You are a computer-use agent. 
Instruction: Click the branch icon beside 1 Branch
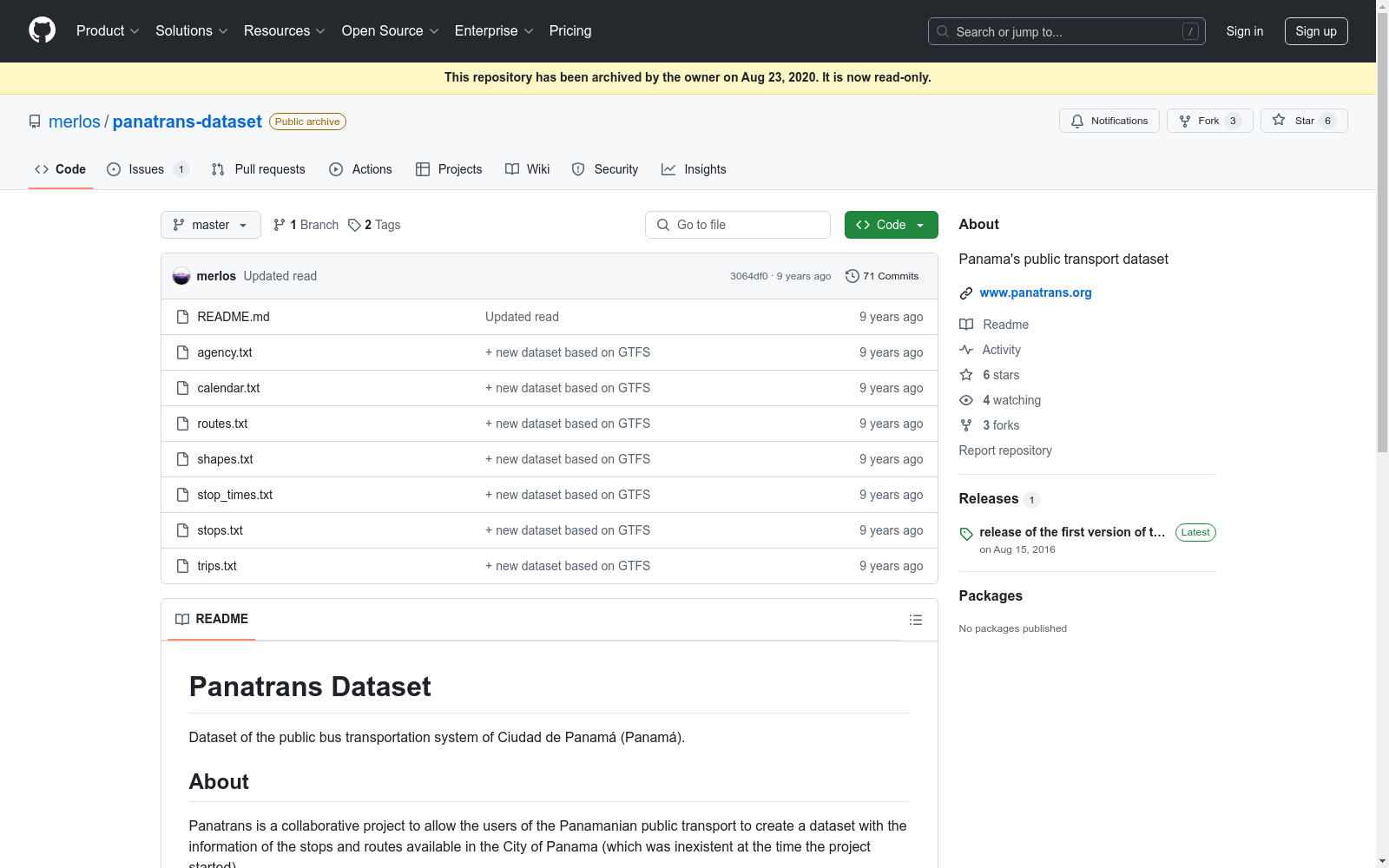[x=280, y=225]
